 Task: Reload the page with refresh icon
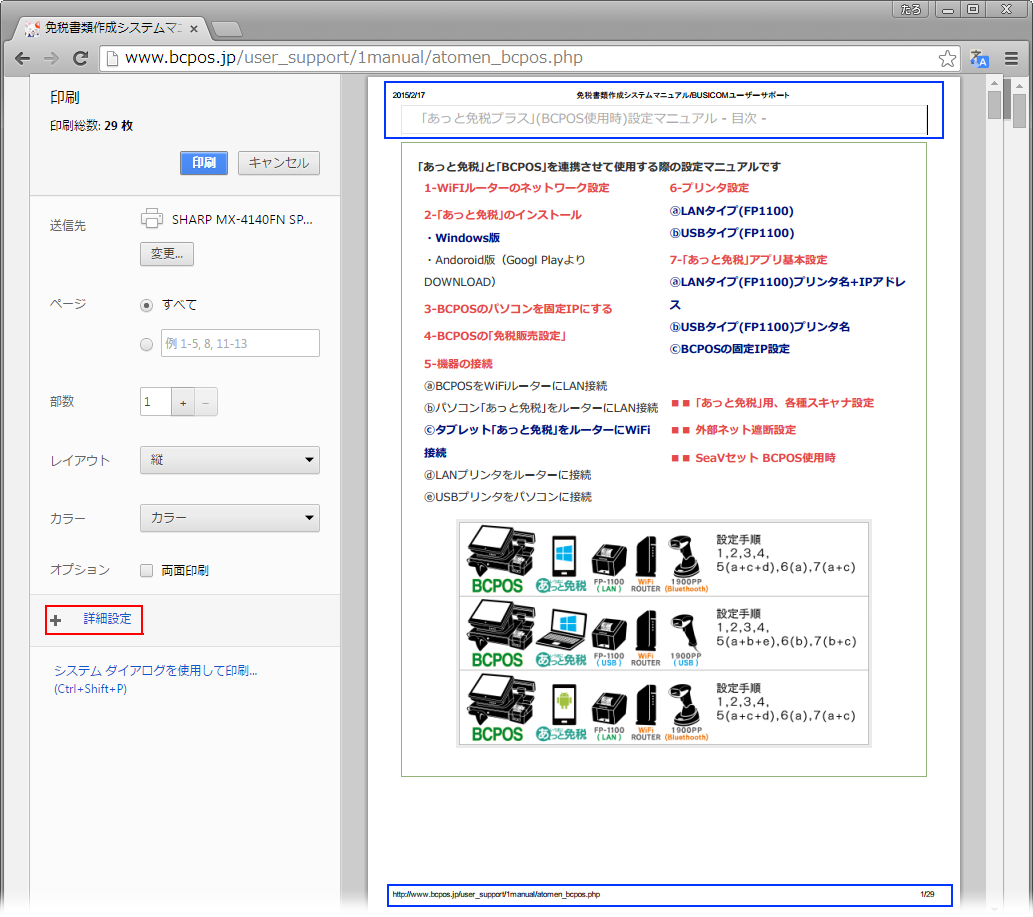coord(81,58)
